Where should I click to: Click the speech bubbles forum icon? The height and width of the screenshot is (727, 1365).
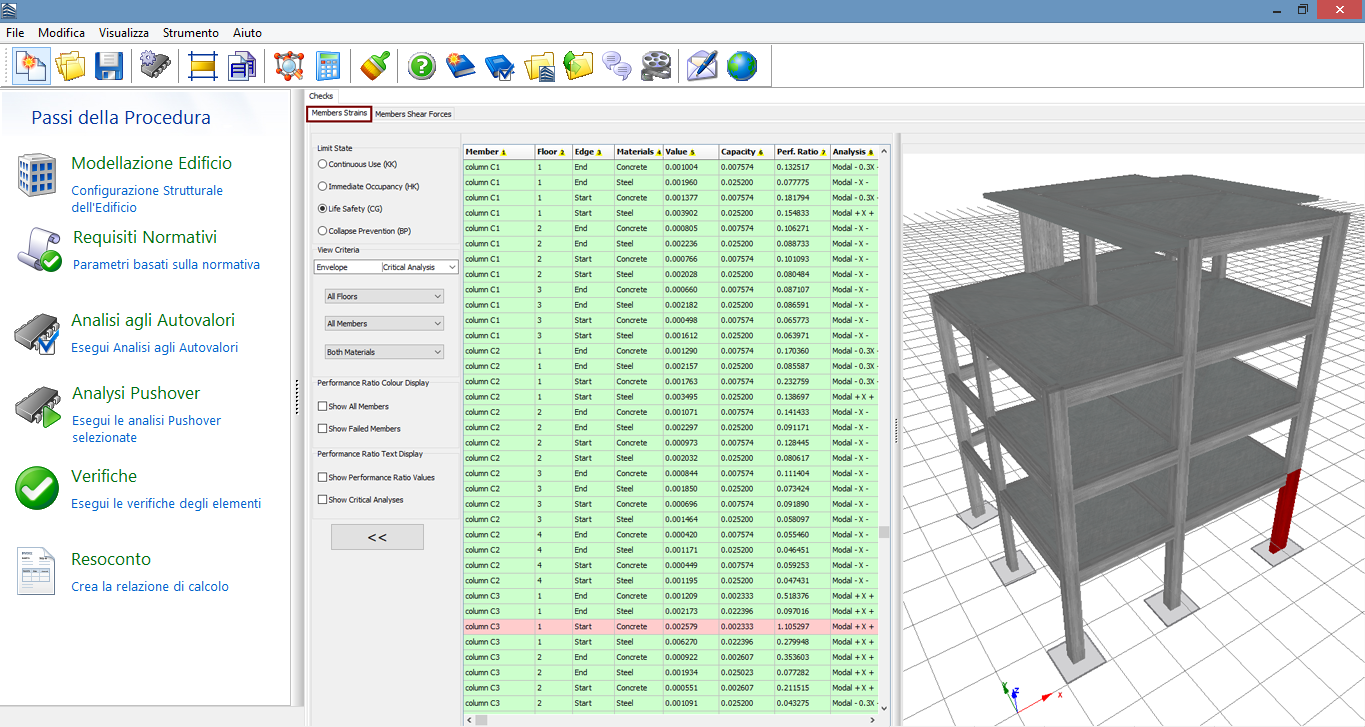coord(617,66)
